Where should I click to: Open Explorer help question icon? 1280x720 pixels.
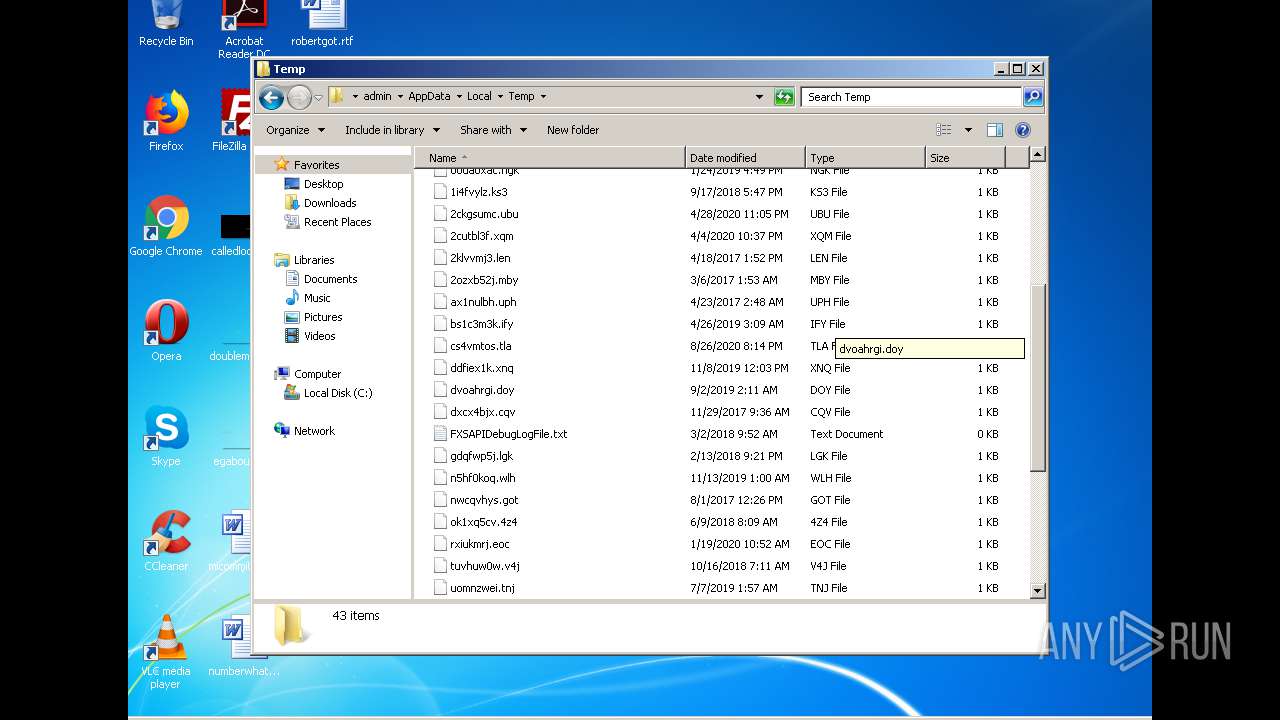[1022, 130]
